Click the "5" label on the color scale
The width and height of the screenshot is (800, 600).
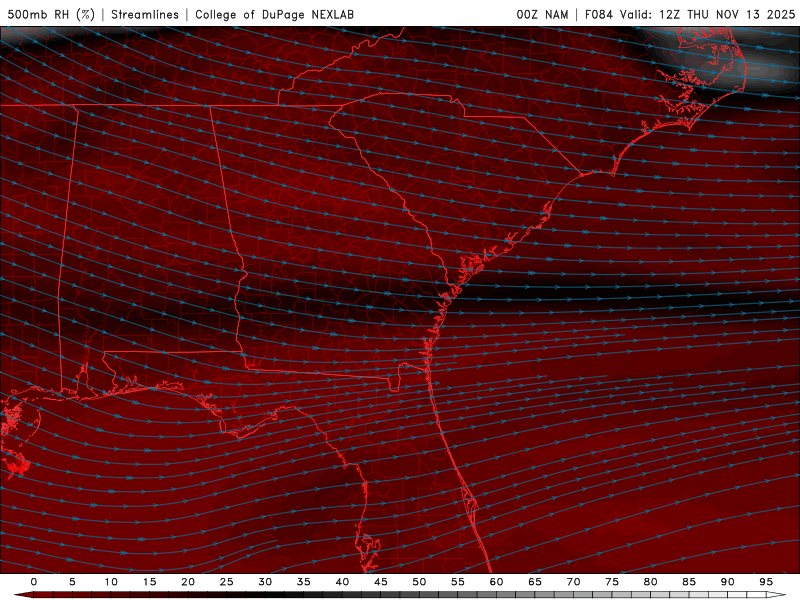coord(72,582)
